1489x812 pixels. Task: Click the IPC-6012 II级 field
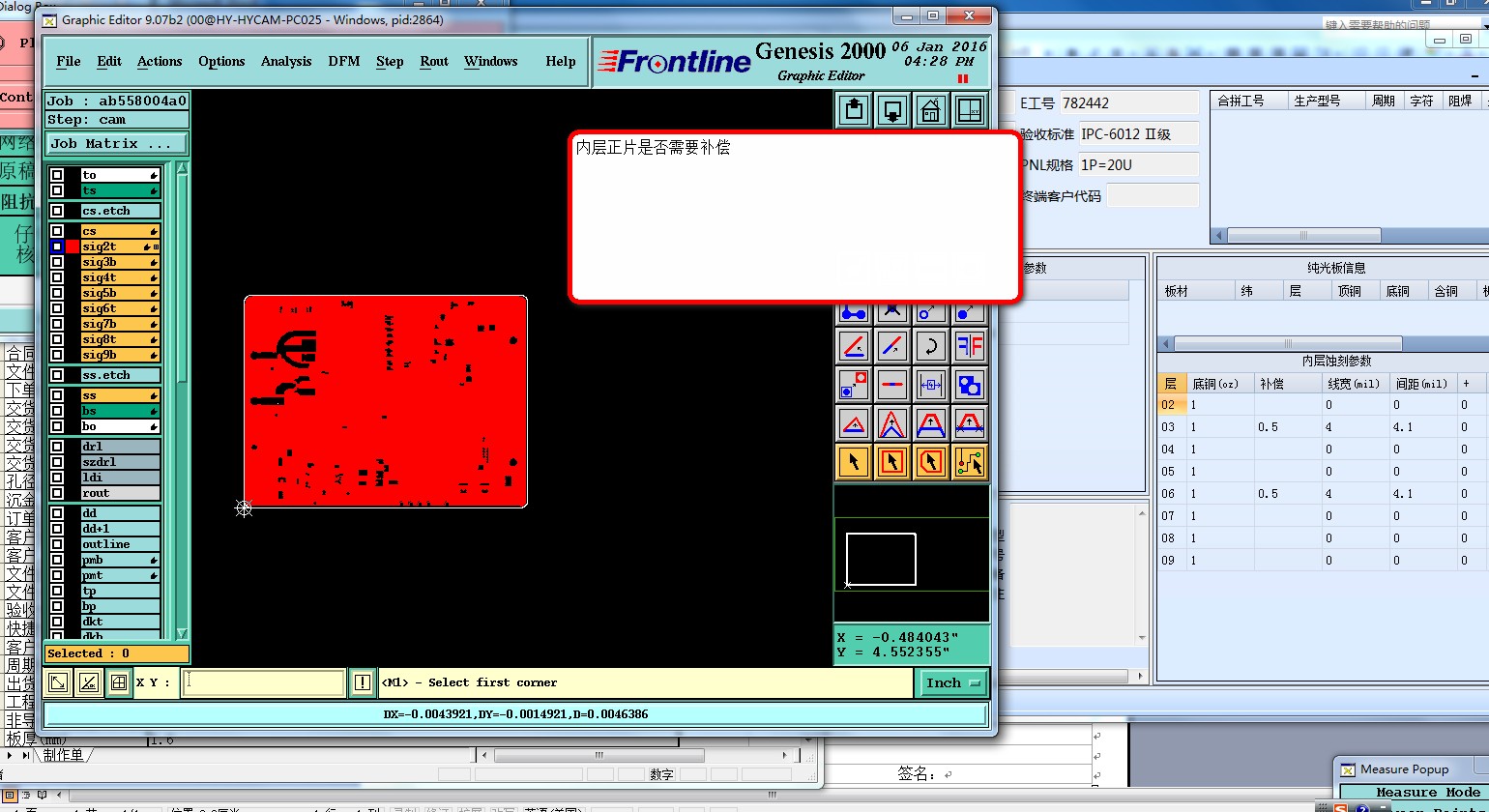(x=1138, y=133)
